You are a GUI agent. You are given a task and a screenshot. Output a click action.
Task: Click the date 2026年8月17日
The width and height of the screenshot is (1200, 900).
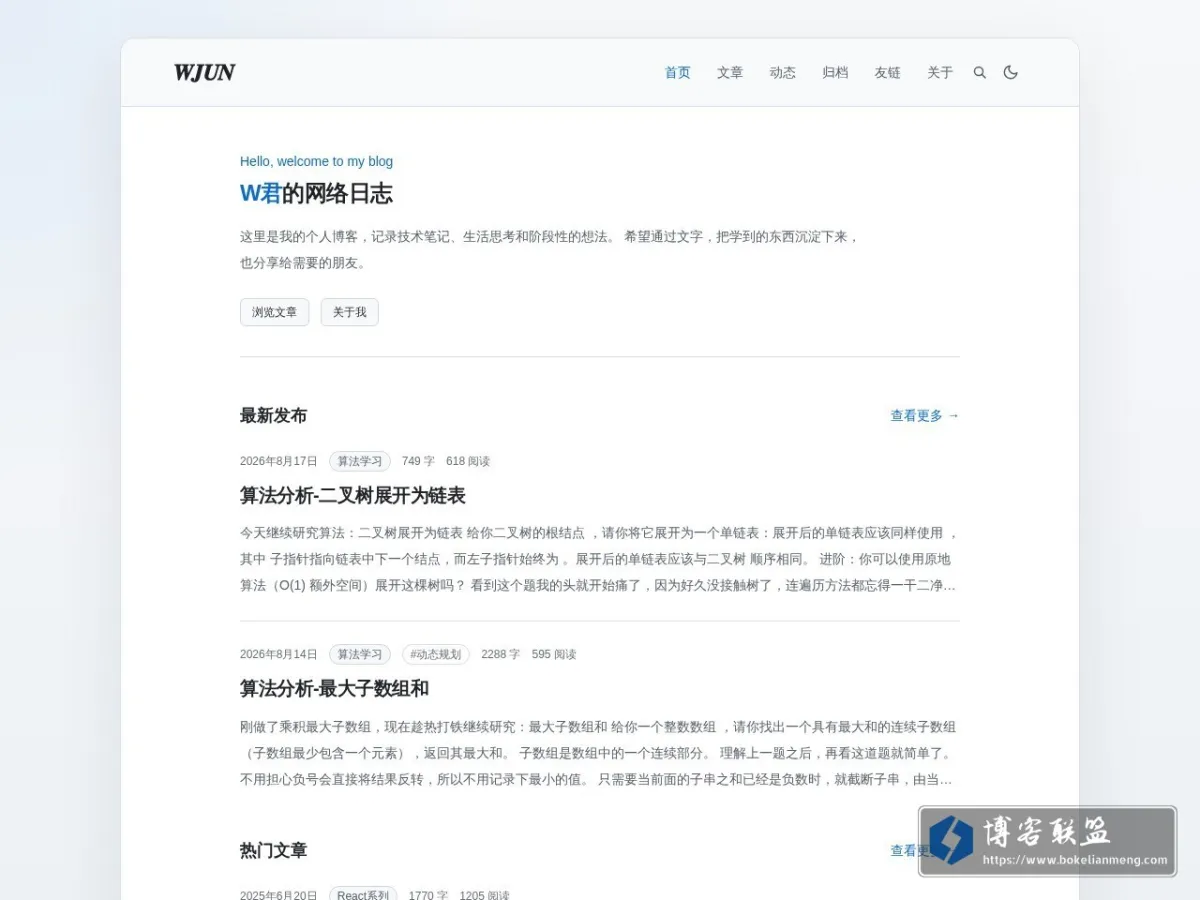(279, 461)
